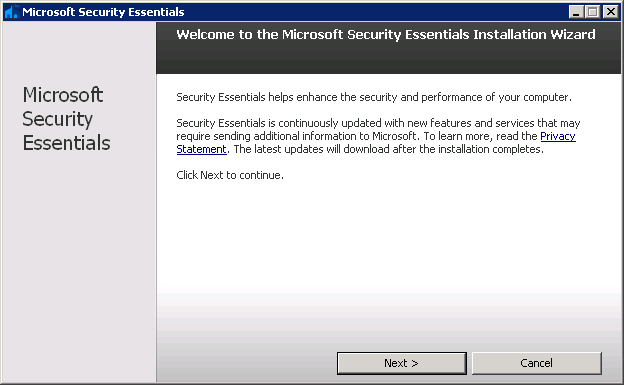Click the word "Security" in left sidebar branding
624x385 pixels.
point(58,119)
